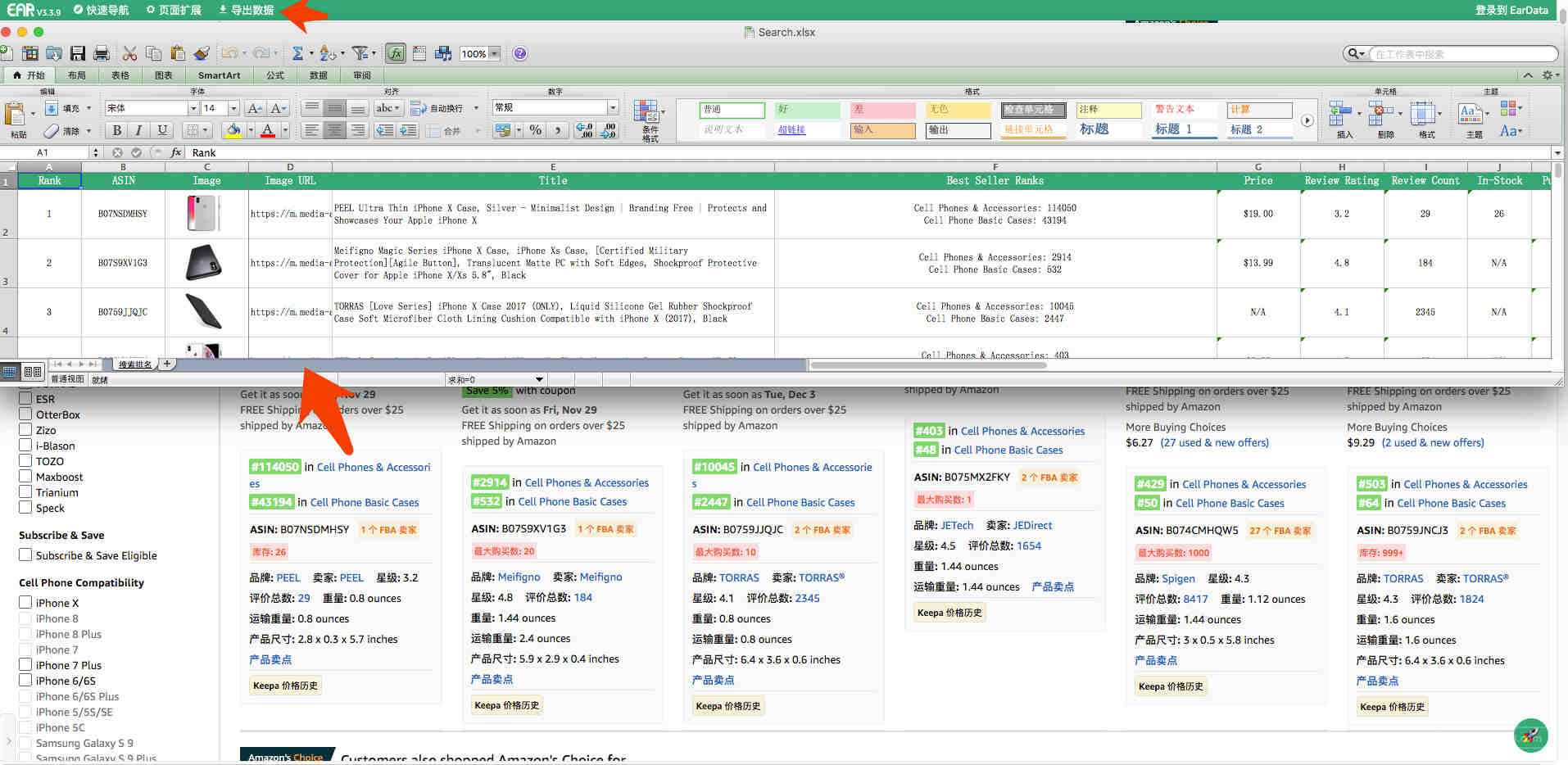
Task: Open the number format dropdown
Action: (612, 107)
